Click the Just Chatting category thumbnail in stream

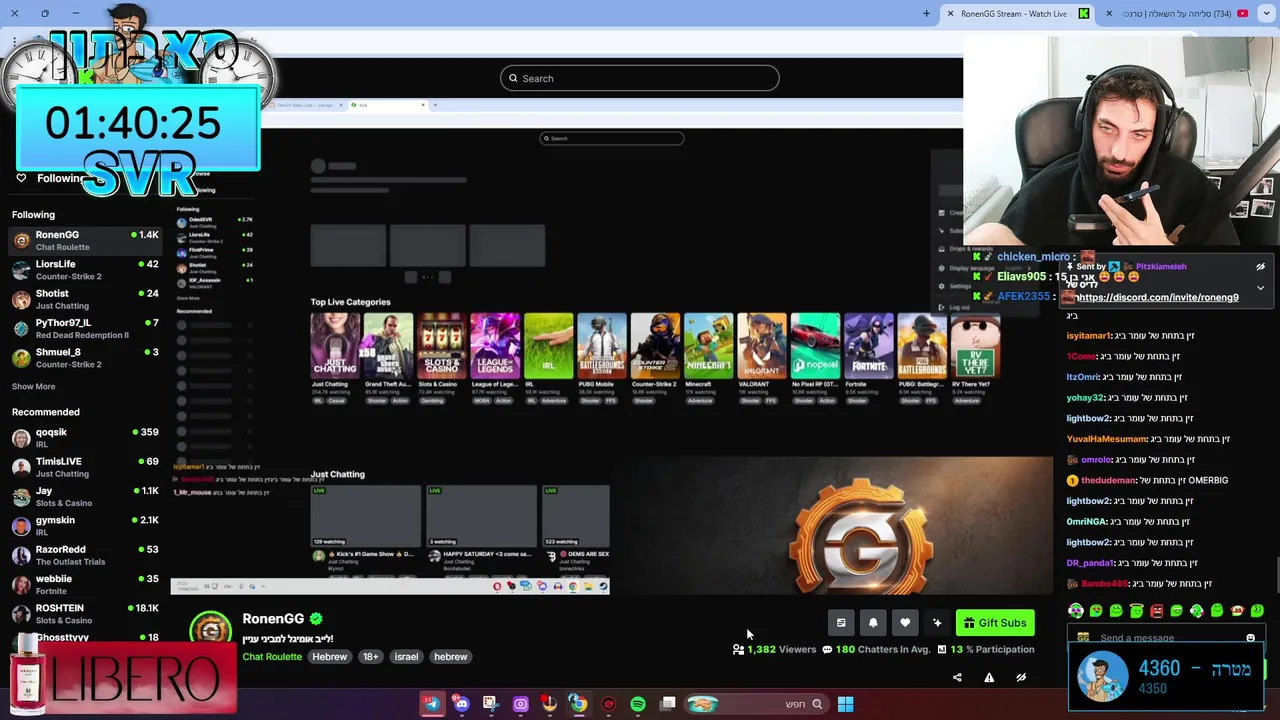pos(335,345)
